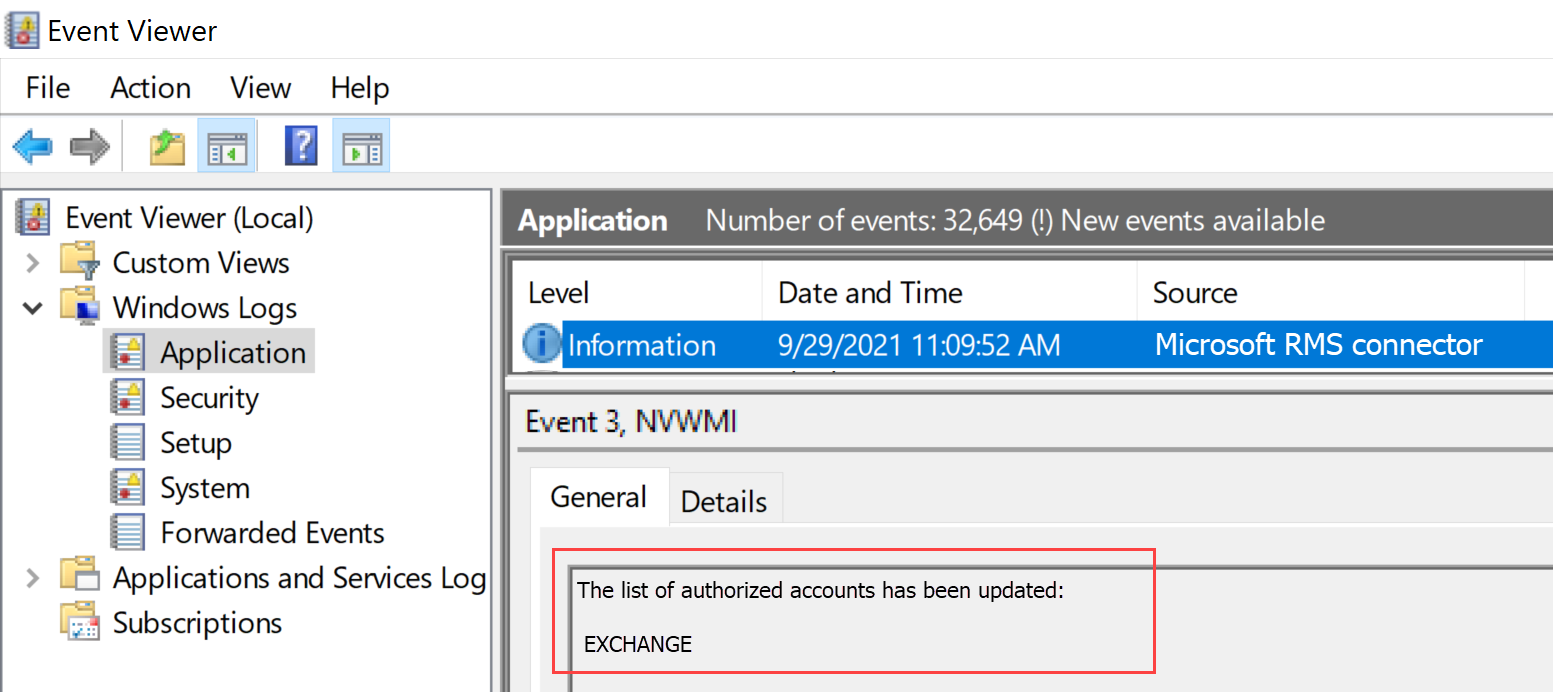Select the System log in tree

click(x=204, y=488)
